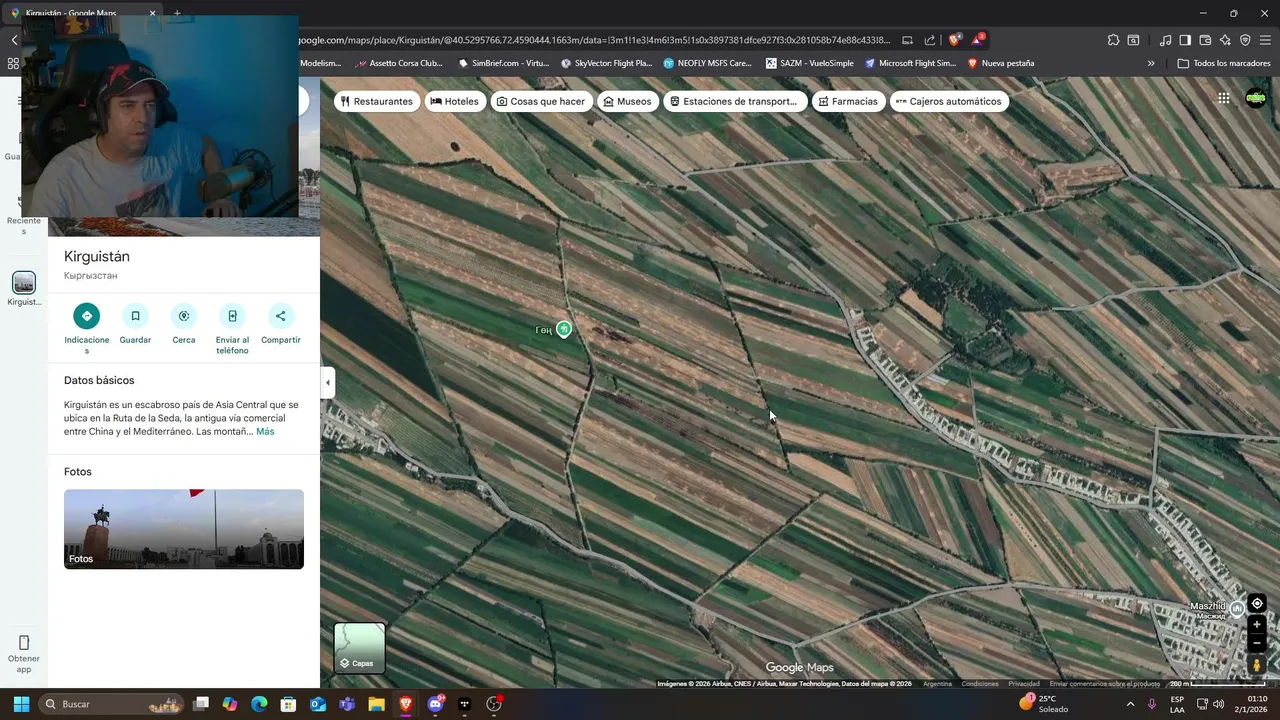Open the browser share page icon

coord(930,40)
